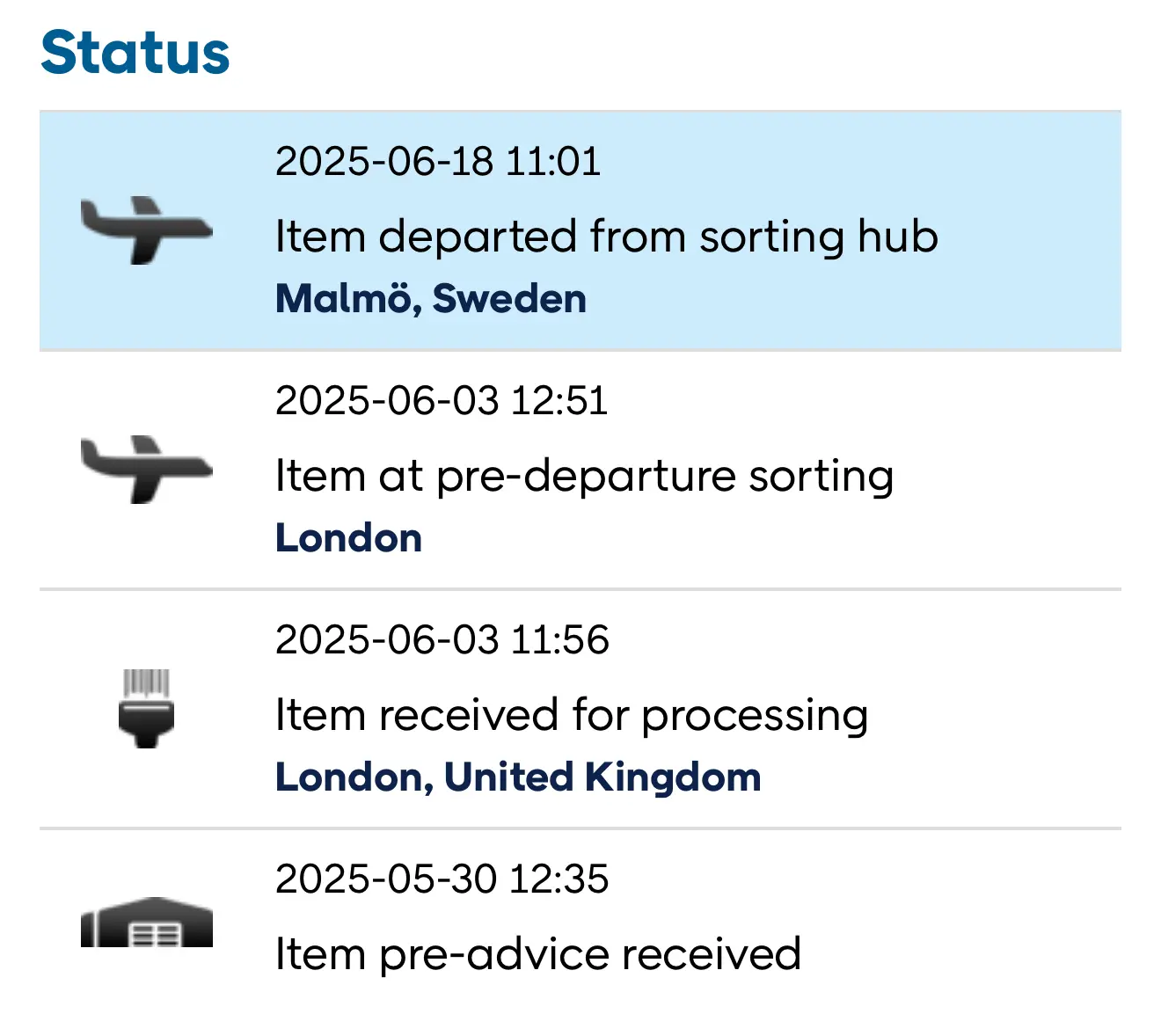
Task: Select the Status heading
Action: pos(135,53)
